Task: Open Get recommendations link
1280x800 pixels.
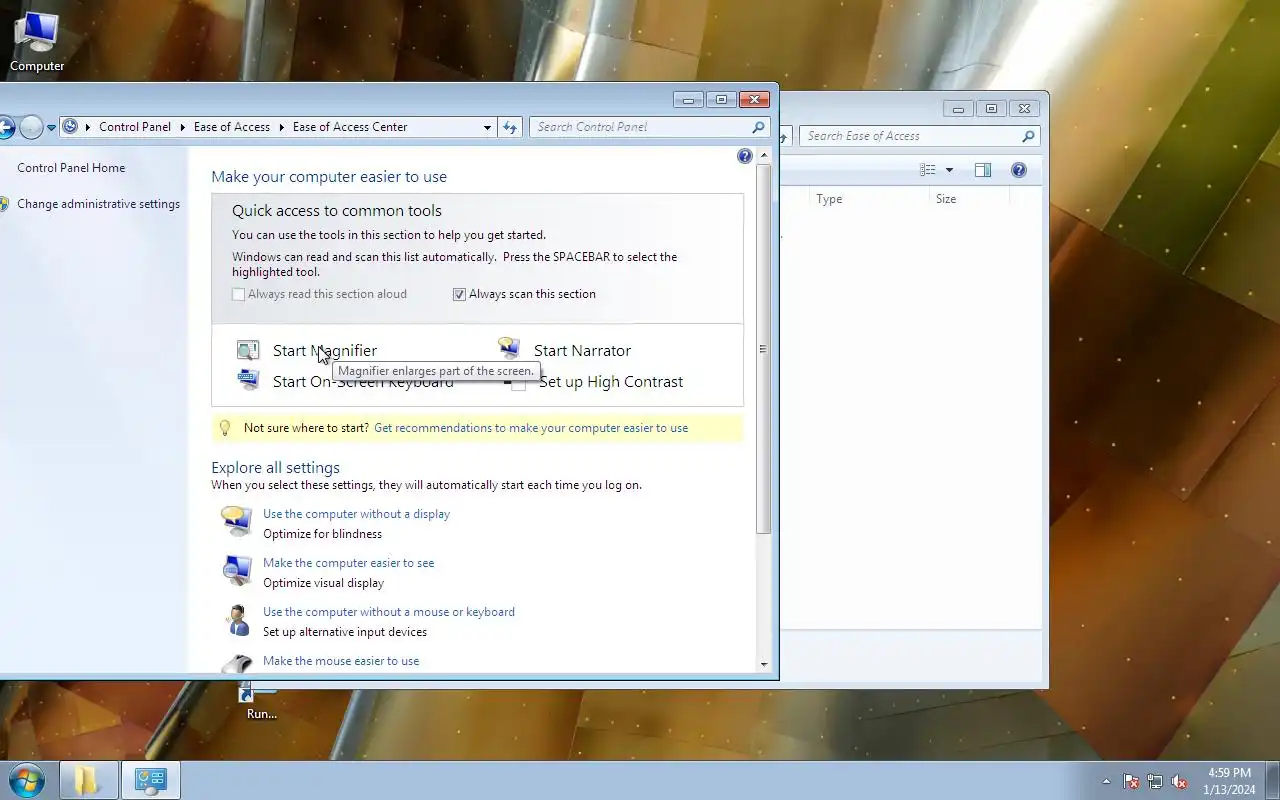Action: [531, 428]
